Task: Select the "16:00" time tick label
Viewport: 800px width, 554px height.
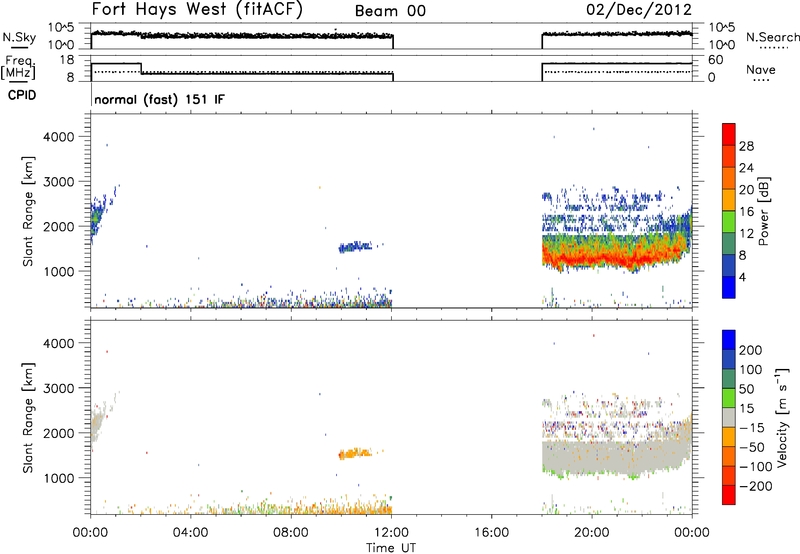Action: pyautogui.click(x=491, y=533)
